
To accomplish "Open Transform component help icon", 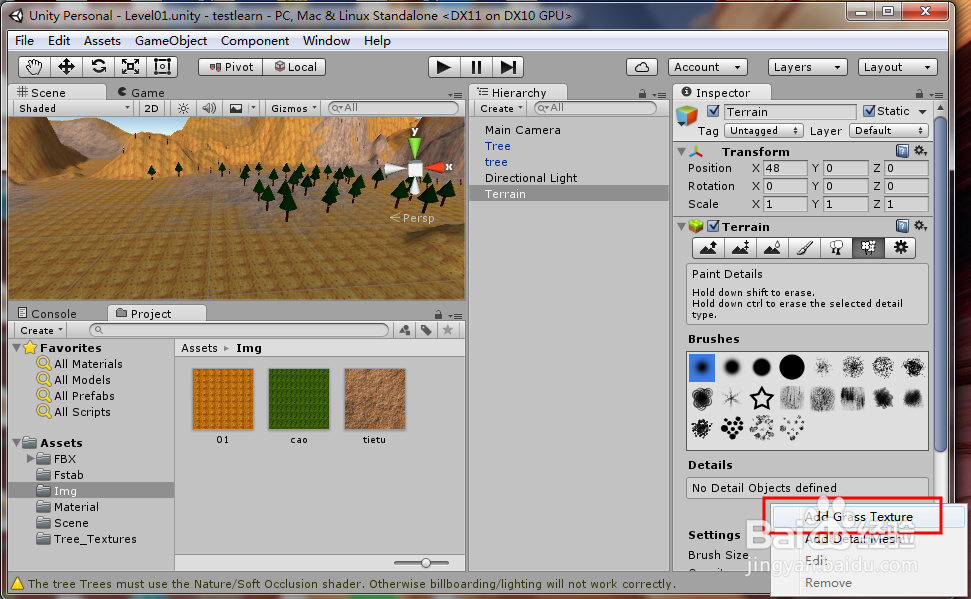I will (x=902, y=151).
